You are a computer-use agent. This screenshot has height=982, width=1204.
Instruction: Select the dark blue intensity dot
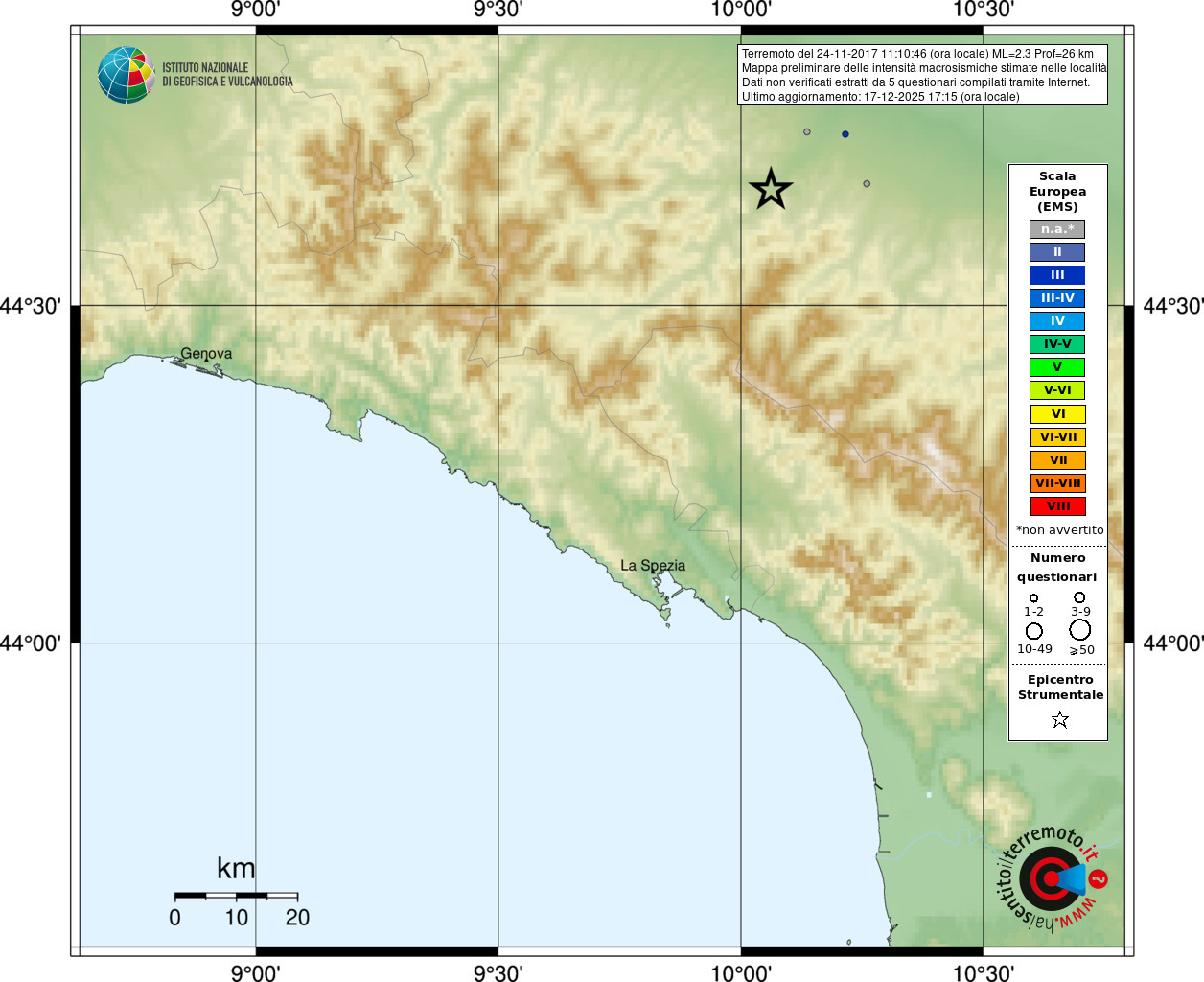pos(845,134)
